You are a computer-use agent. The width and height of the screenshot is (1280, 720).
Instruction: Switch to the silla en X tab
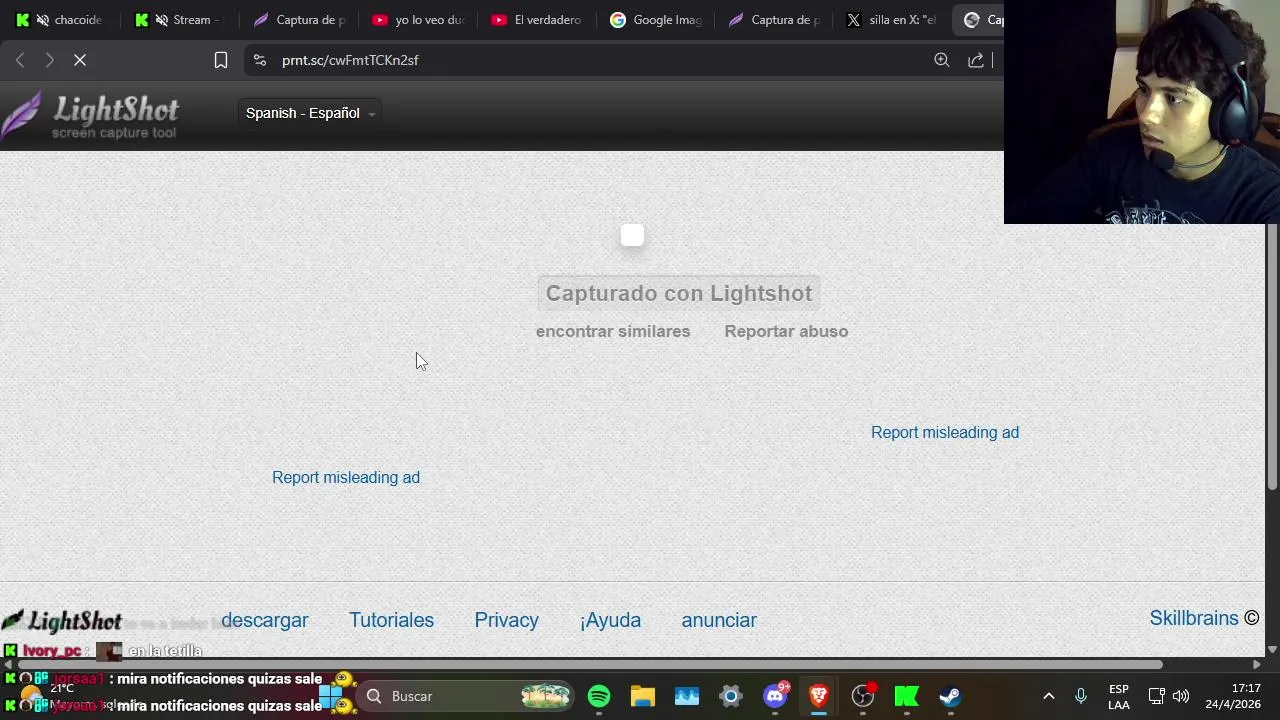click(892, 20)
